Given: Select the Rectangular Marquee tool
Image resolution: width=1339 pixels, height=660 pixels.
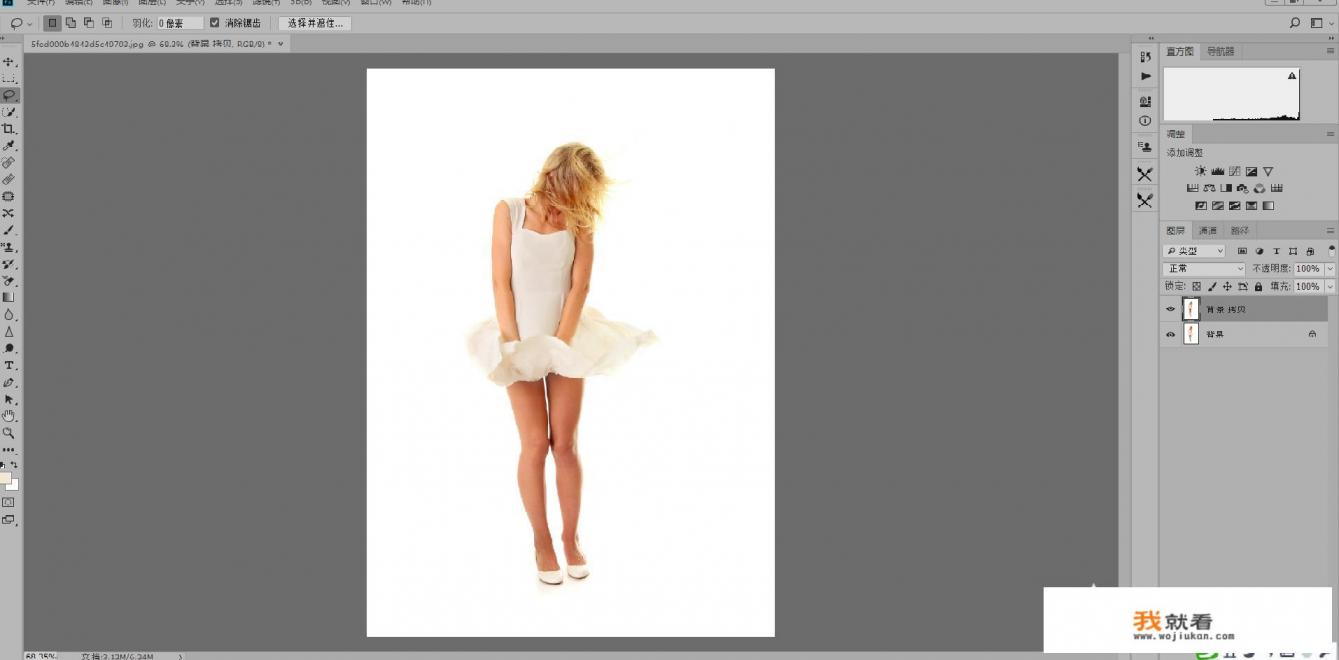Looking at the screenshot, I should point(9,78).
